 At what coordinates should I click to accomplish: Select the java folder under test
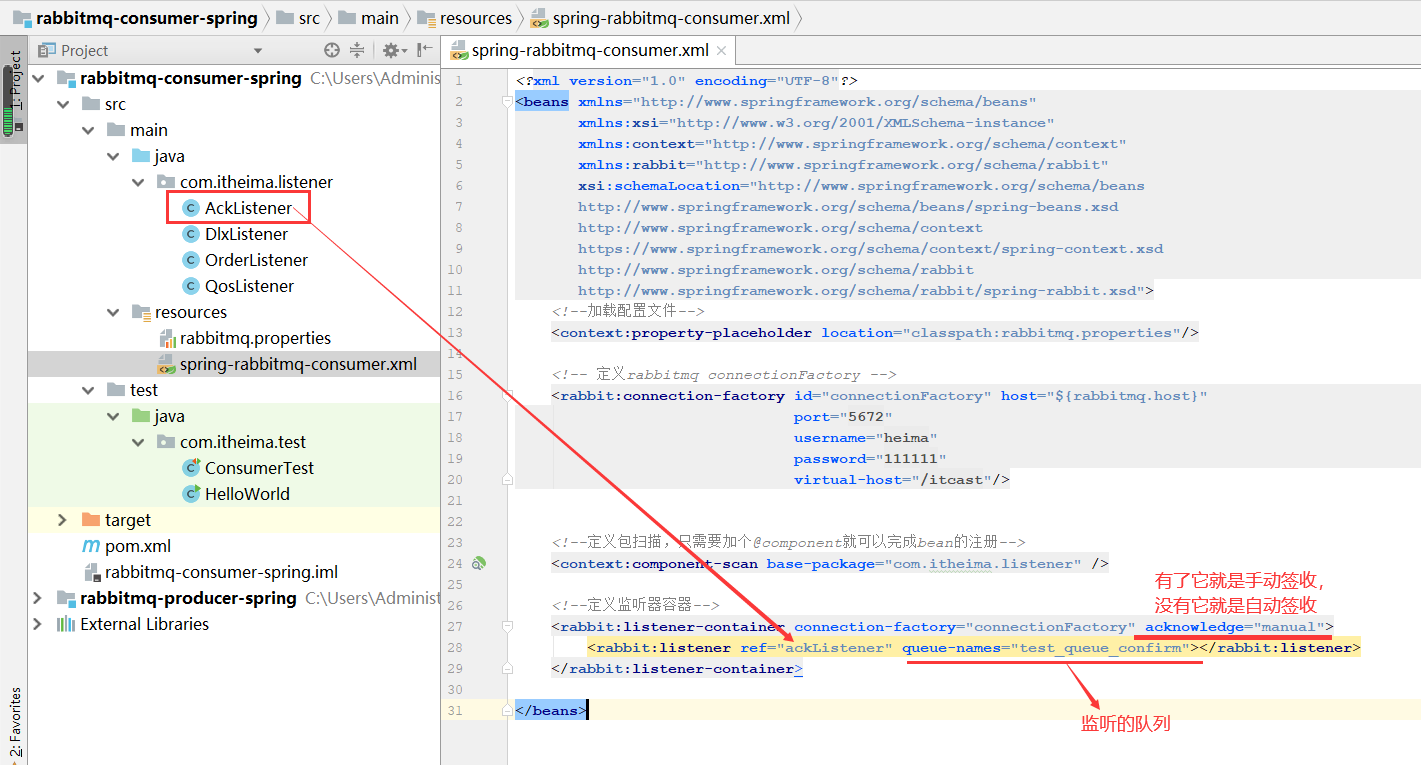click(169, 416)
